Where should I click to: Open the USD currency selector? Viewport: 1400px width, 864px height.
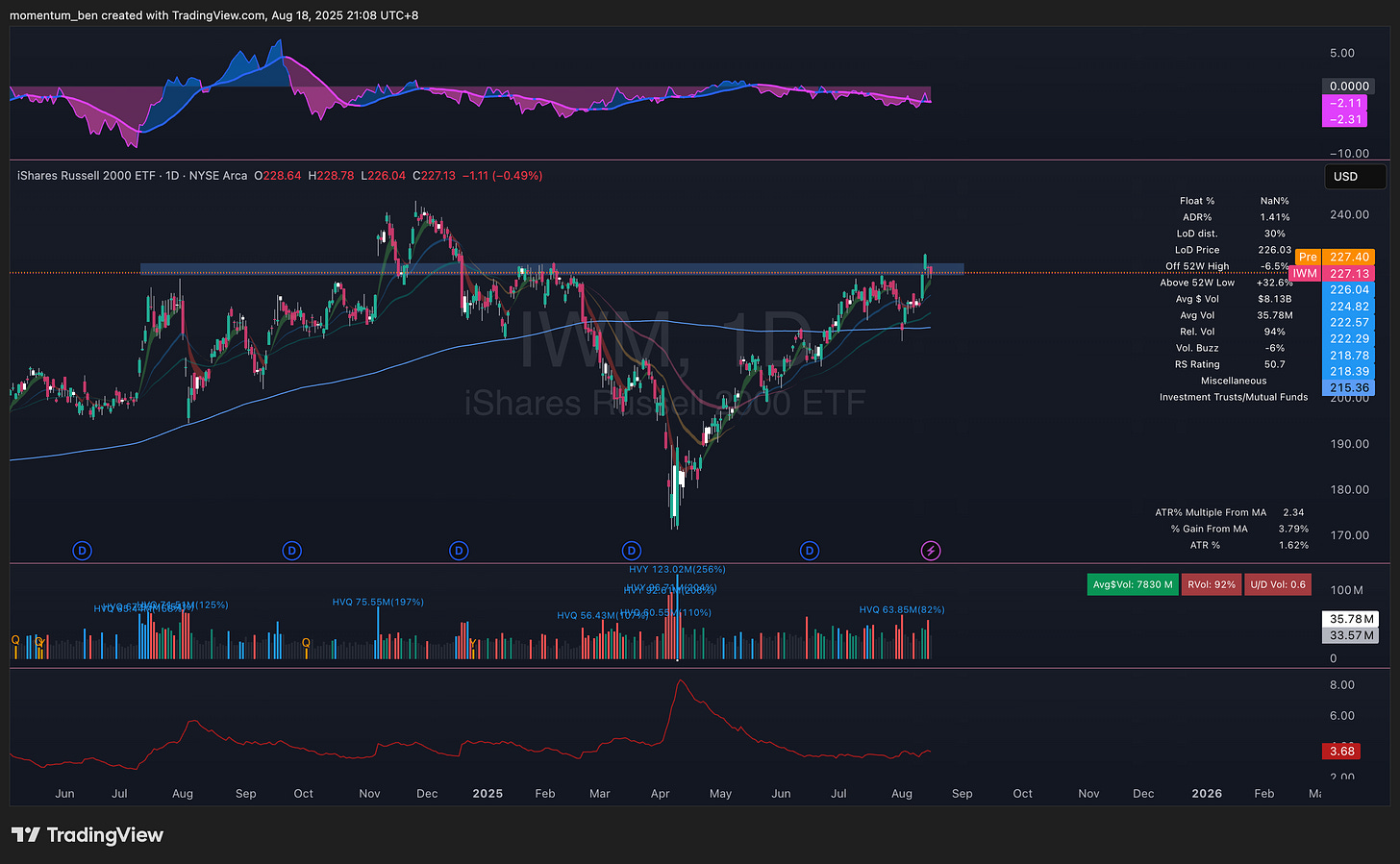coord(1354,176)
